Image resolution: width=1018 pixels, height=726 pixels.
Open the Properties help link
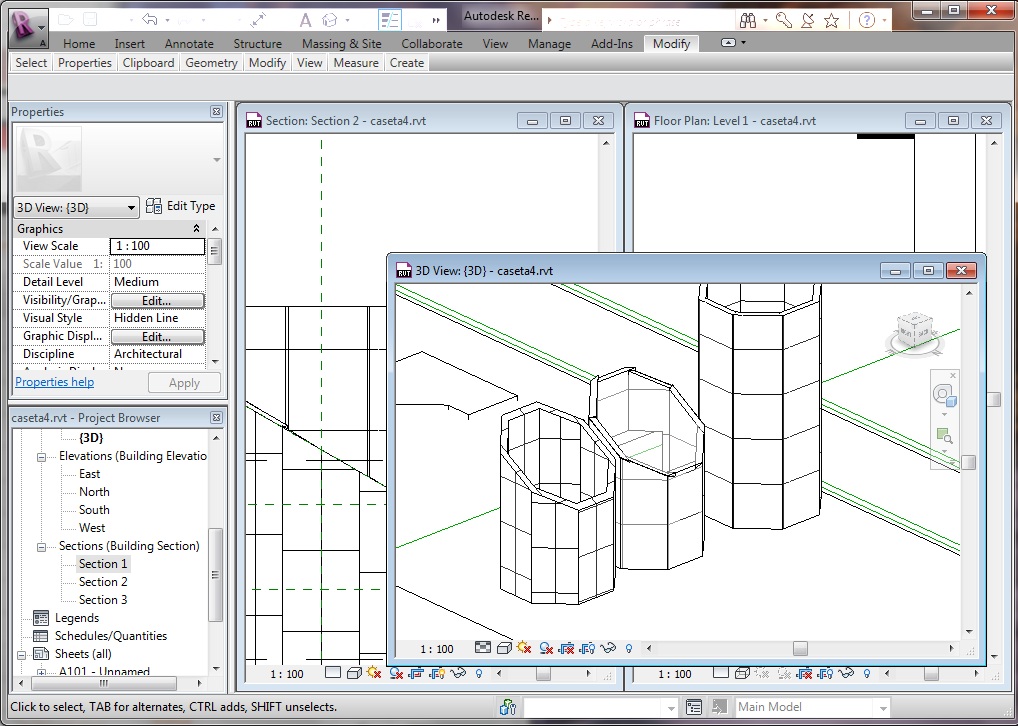click(54, 382)
